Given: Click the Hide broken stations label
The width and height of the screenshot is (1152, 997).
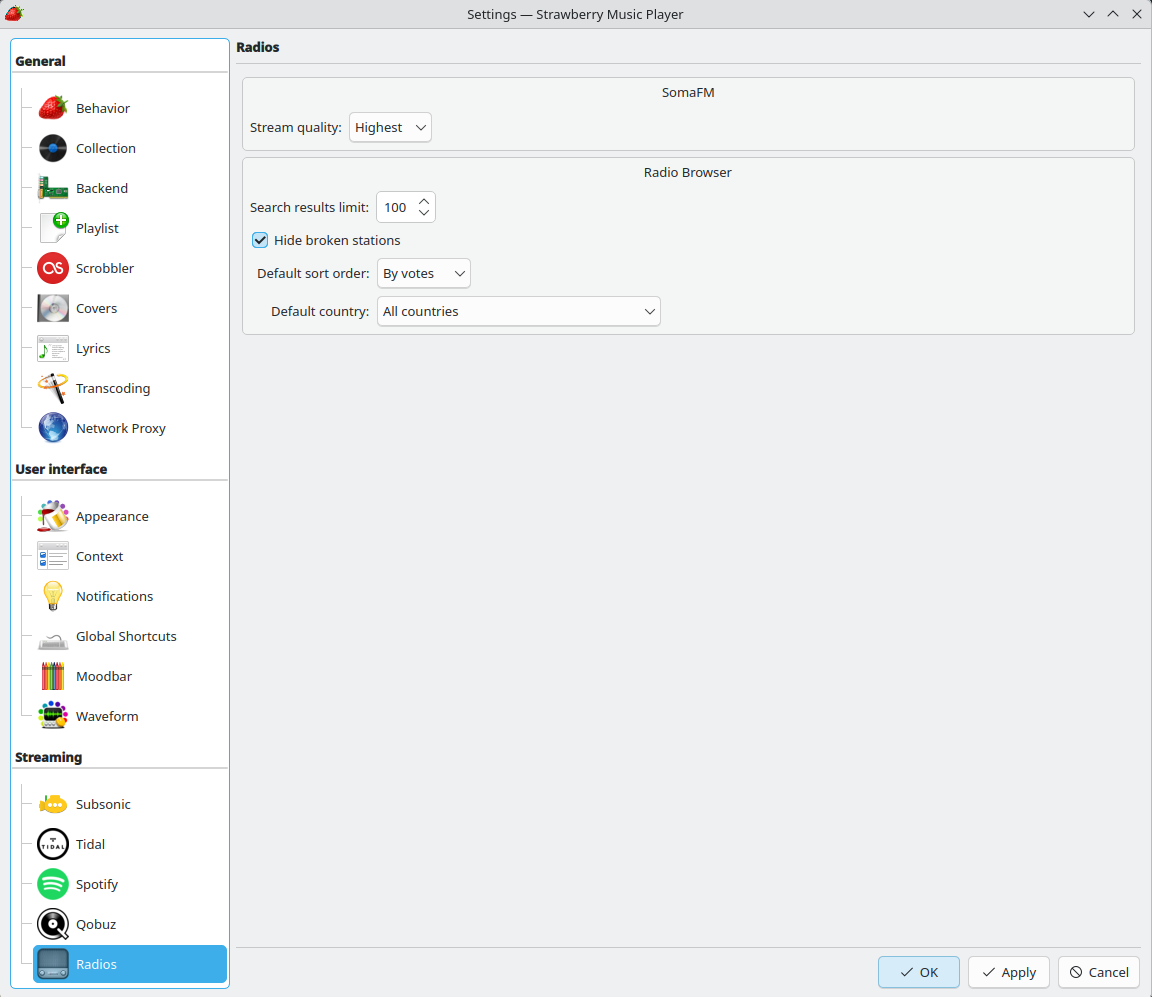Looking at the screenshot, I should (x=337, y=240).
